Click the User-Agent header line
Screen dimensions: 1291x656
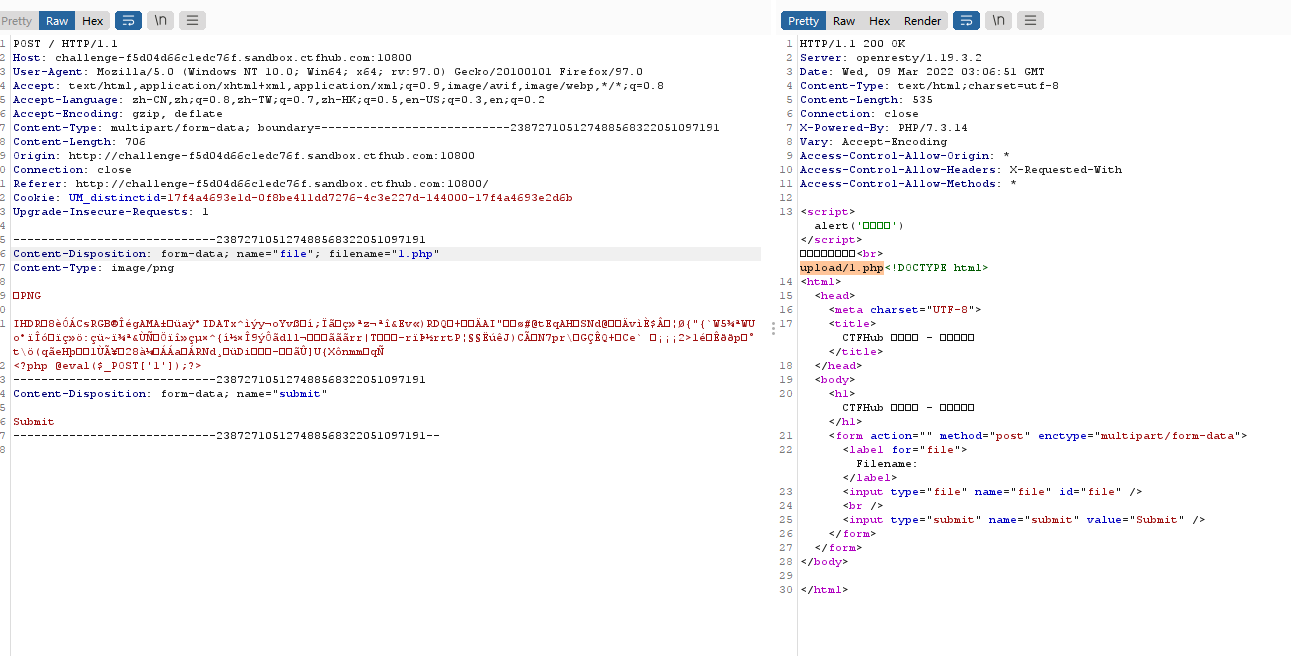[328, 72]
